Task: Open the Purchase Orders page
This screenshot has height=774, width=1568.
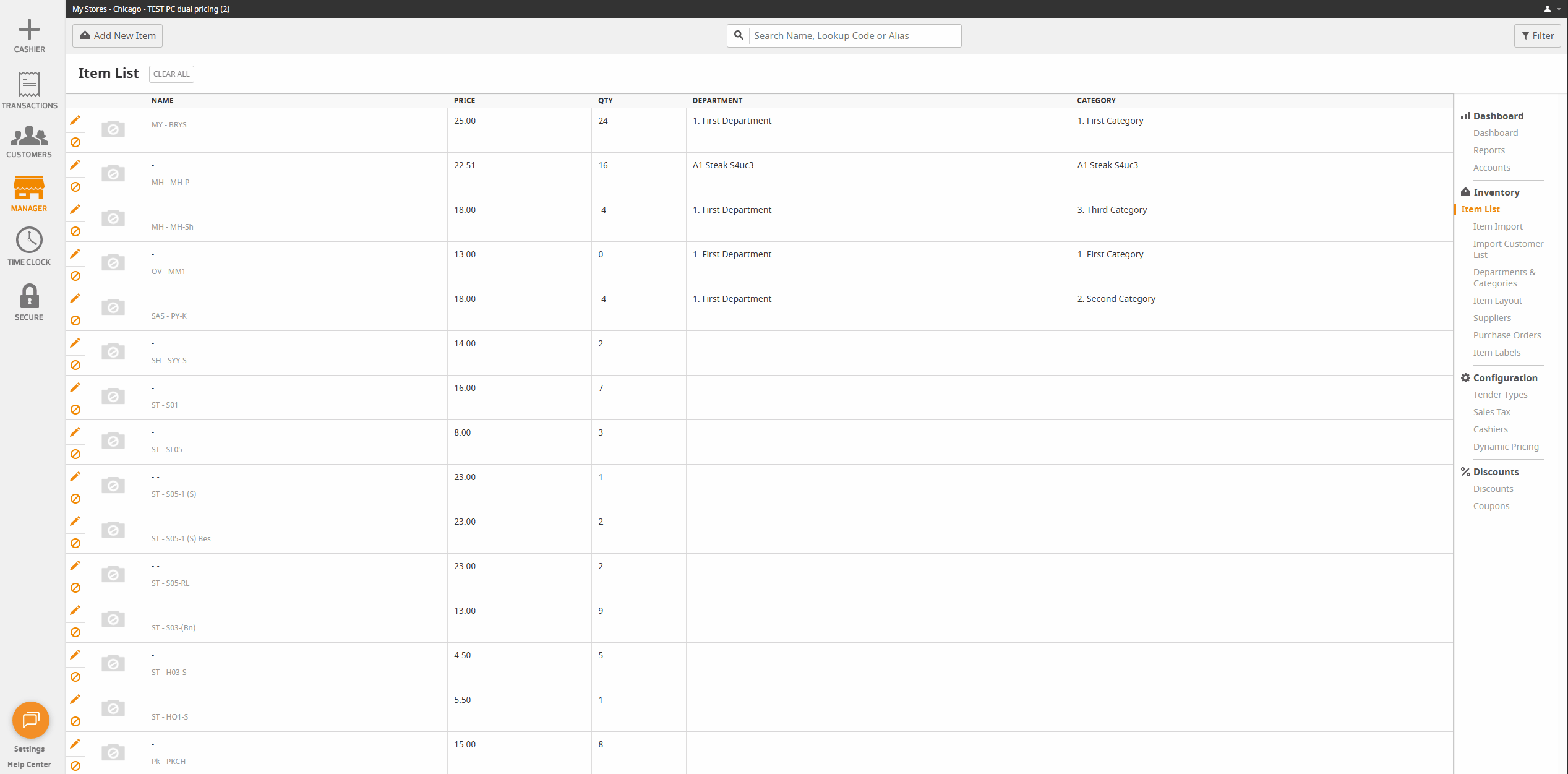Action: coord(1507,335)
